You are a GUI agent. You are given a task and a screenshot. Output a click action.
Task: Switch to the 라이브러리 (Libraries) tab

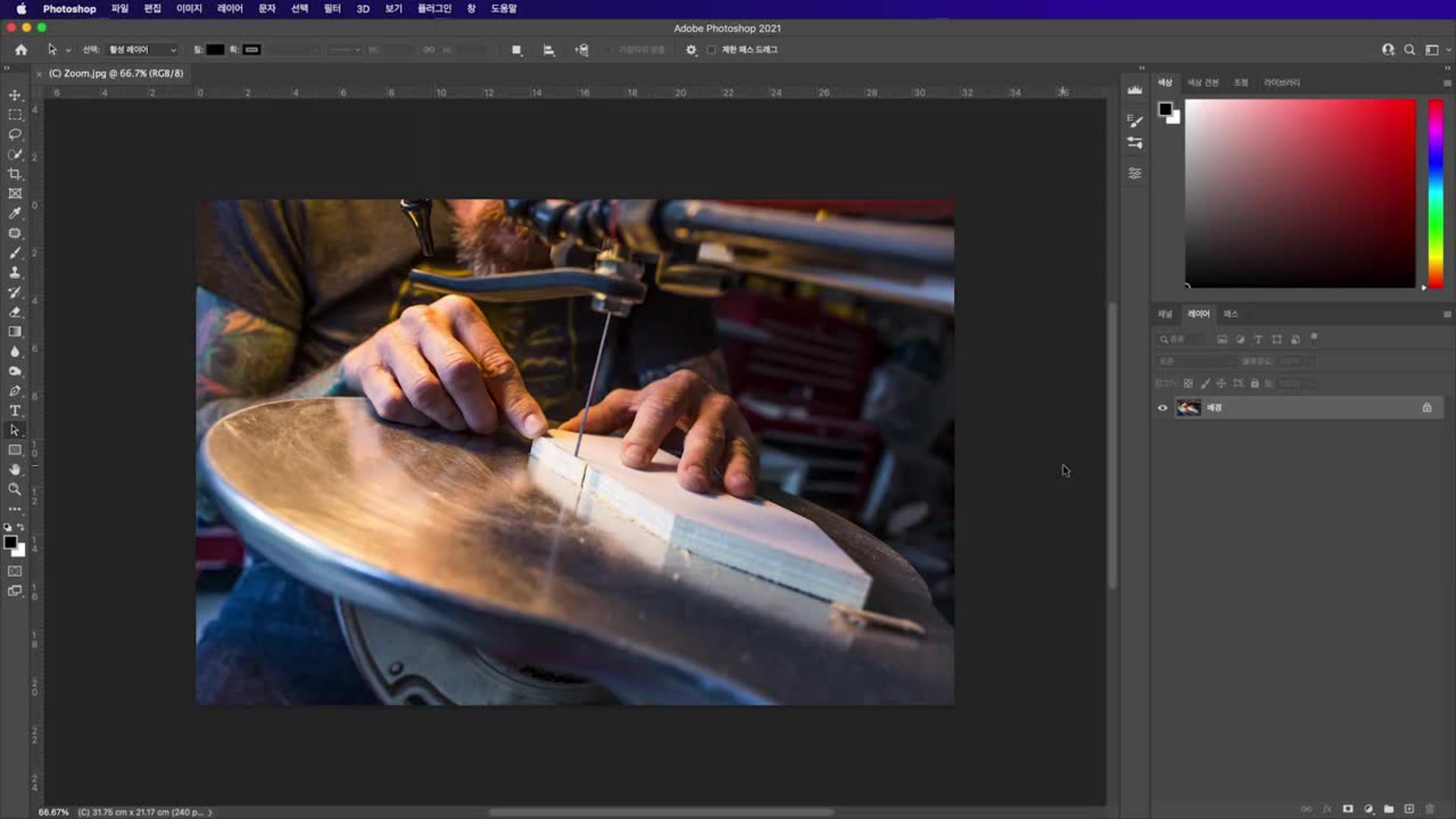(1282, 83)
